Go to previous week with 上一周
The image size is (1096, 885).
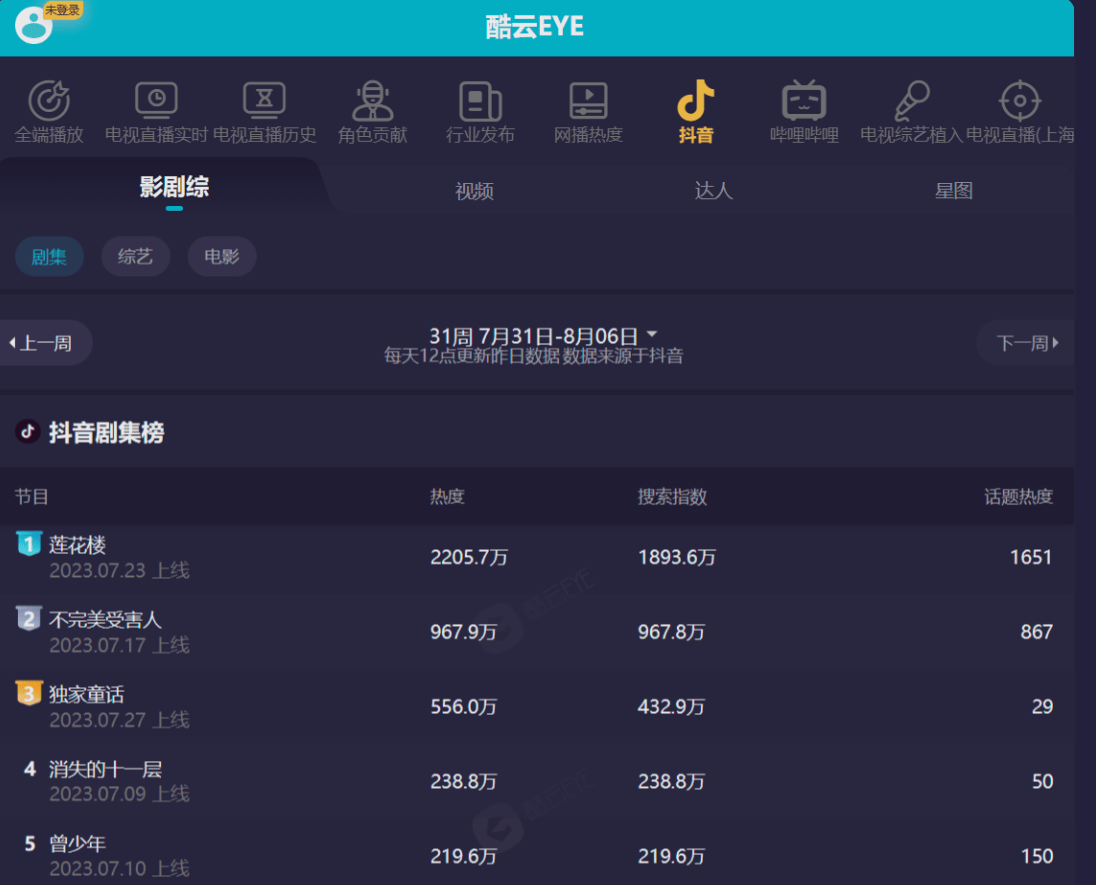click(x=43, y=343)
